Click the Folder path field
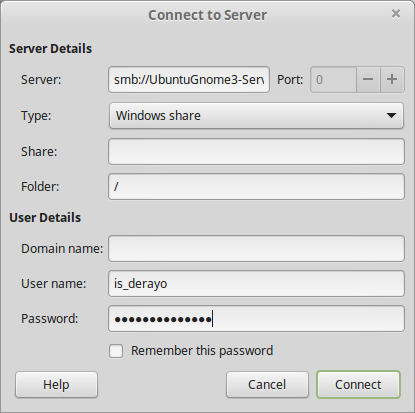Image resolution: width=415 pixels, height=413 pixels. [256, 187]
